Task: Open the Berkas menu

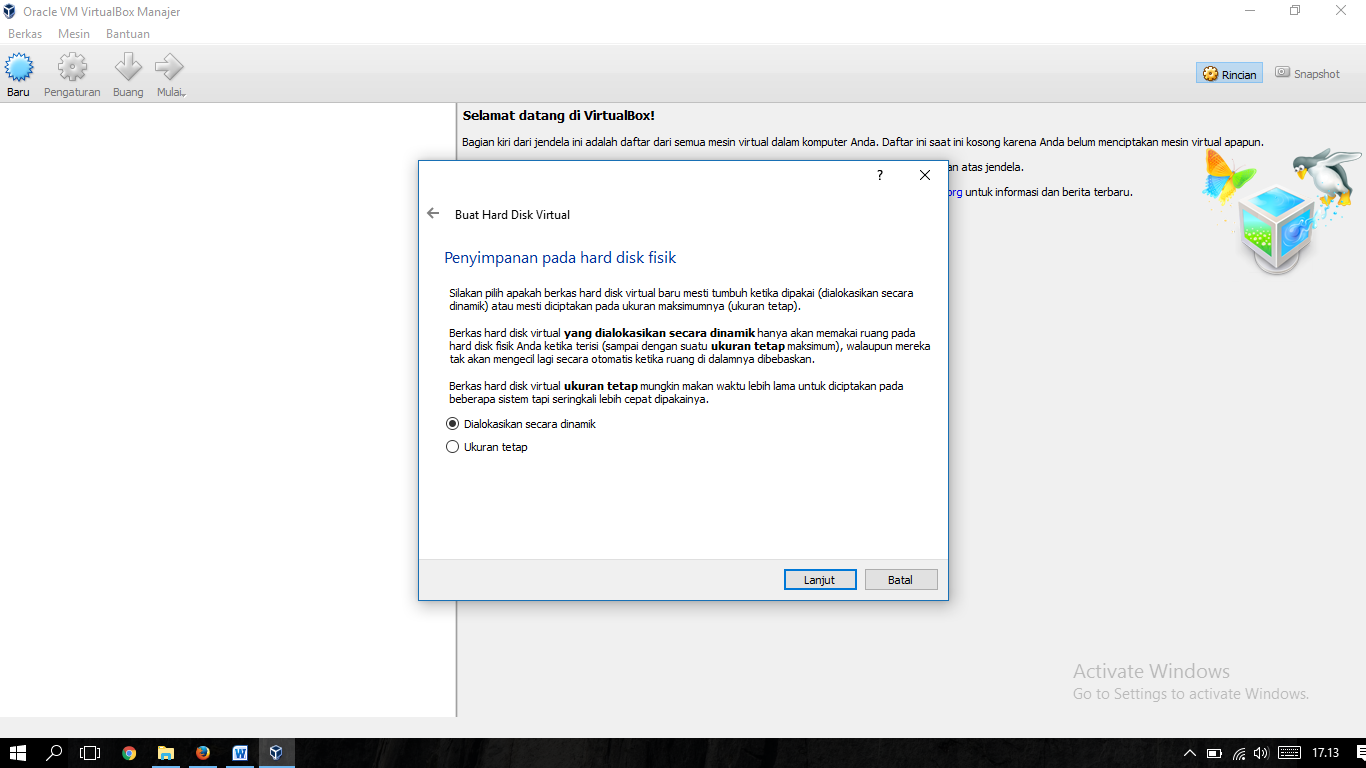Action: coord(25,33)
